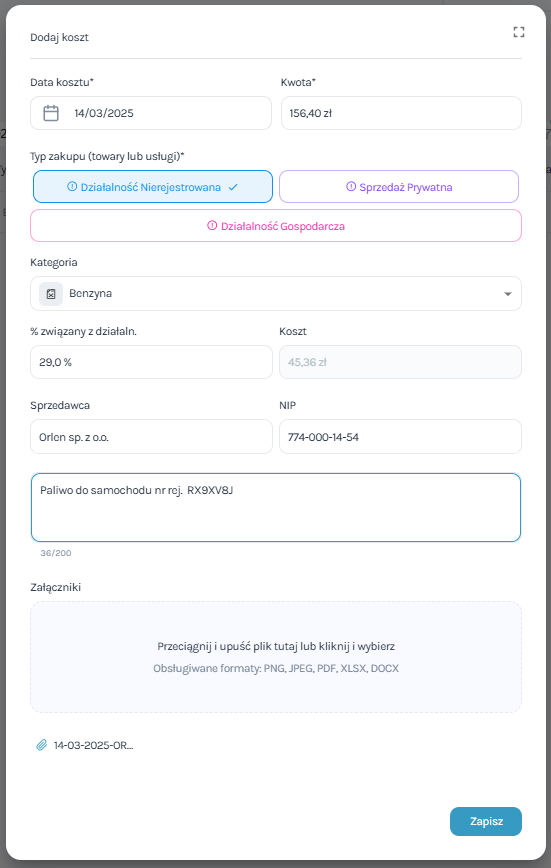This screenshot has width=551, height=868.
Task: Select Działalność Gospodarcza purchase type
Action: click(276, 225)
